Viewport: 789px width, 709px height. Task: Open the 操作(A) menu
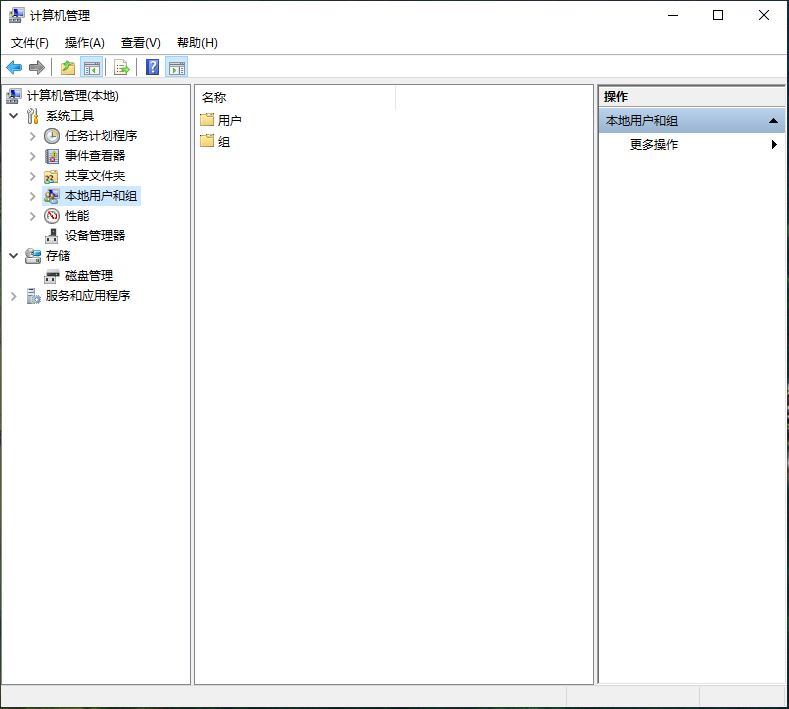[x=85, y=42]
